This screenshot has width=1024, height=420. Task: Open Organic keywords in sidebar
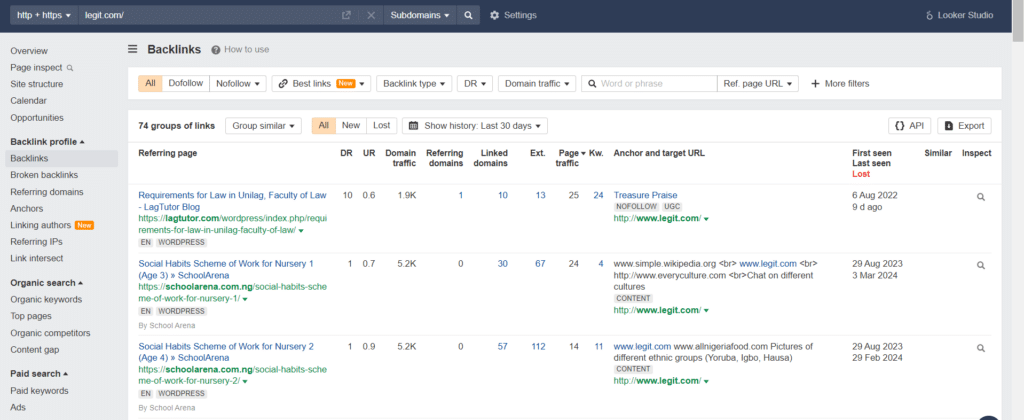[x=46, y=300]
